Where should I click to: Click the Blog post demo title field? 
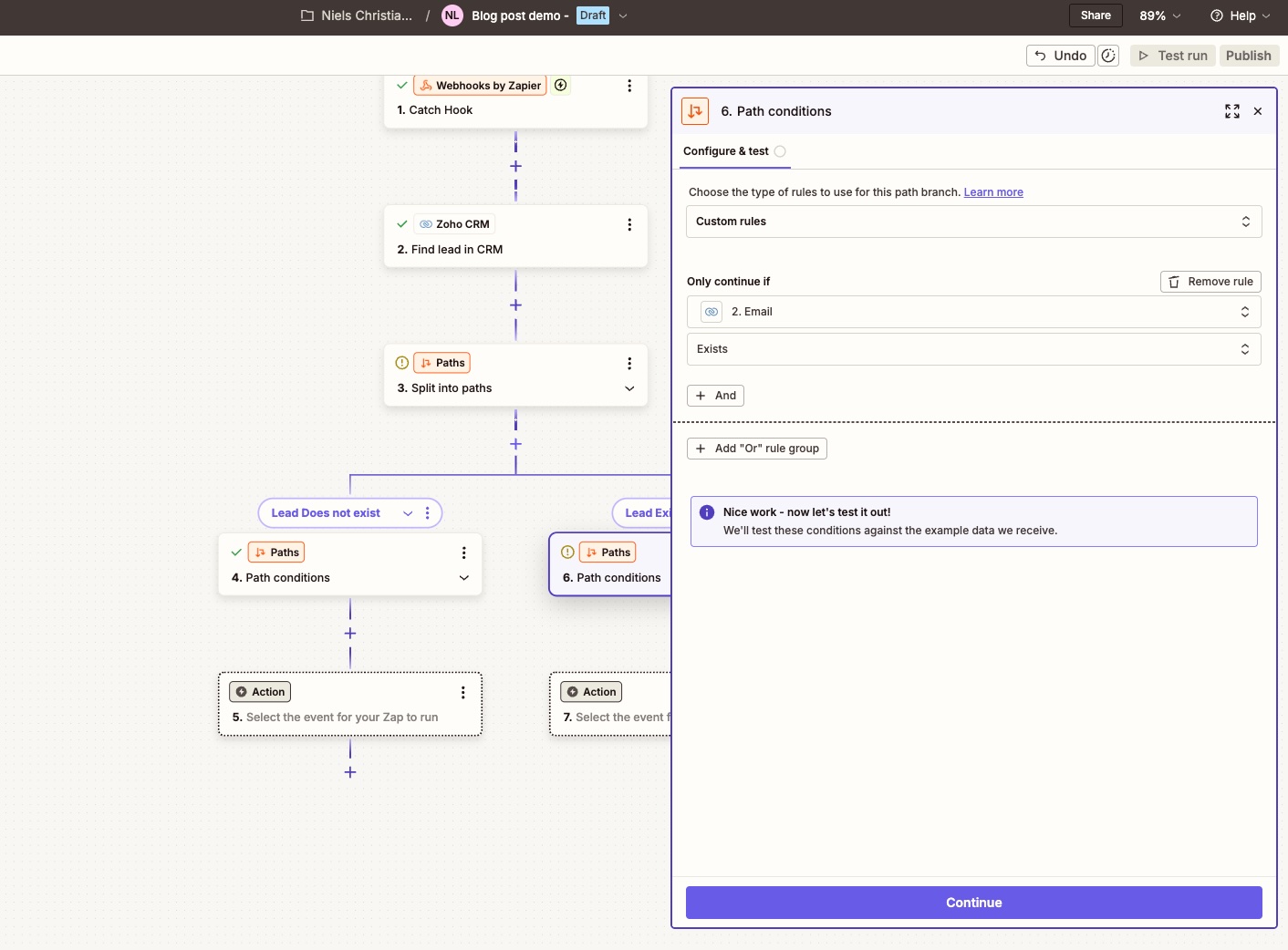[x=517, y=15]
